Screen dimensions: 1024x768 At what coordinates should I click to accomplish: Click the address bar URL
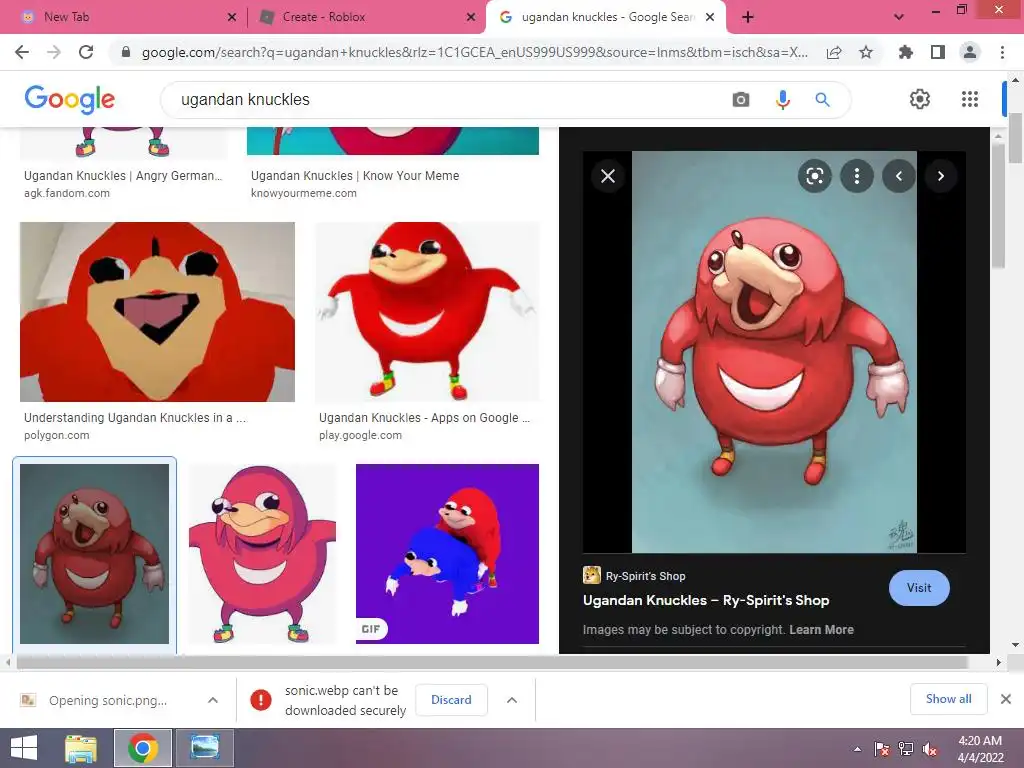pyautogui.click(x=475, y=52)
